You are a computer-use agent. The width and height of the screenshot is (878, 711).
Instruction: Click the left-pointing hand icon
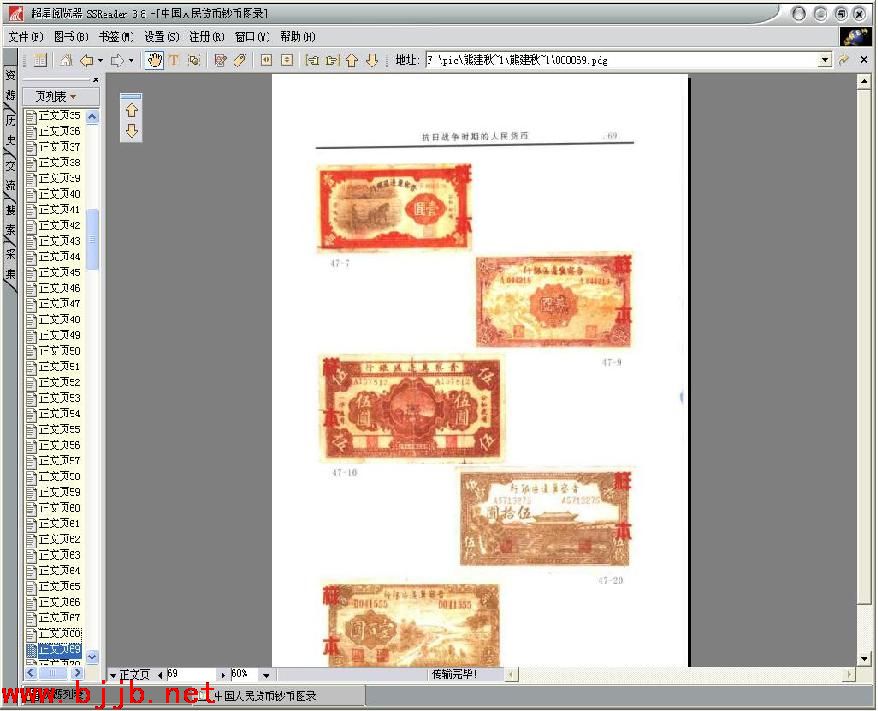(x=312, y=60)
